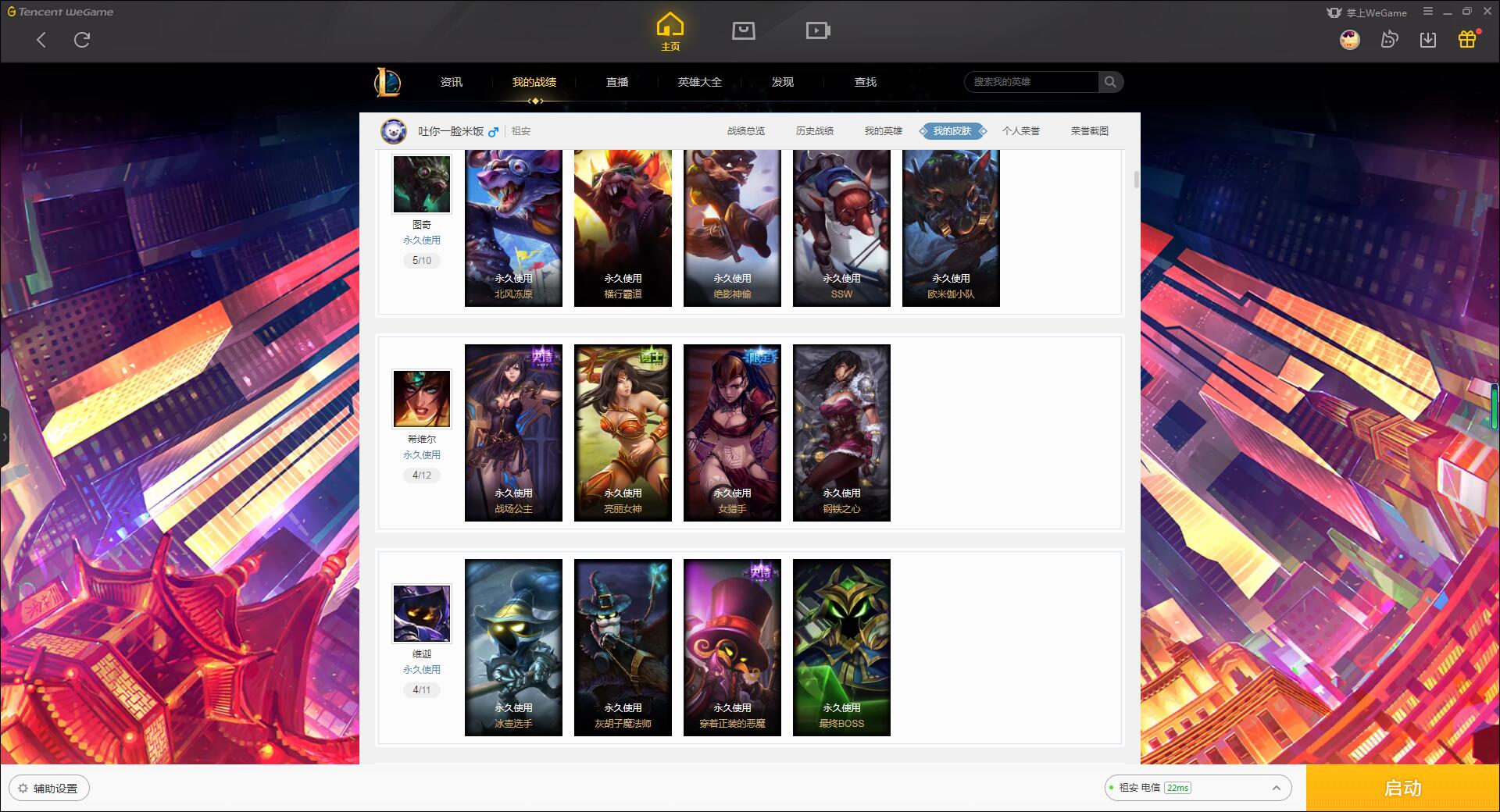Open the 查找 menu
Viewport: 1500px width, 812px height.
866,82
